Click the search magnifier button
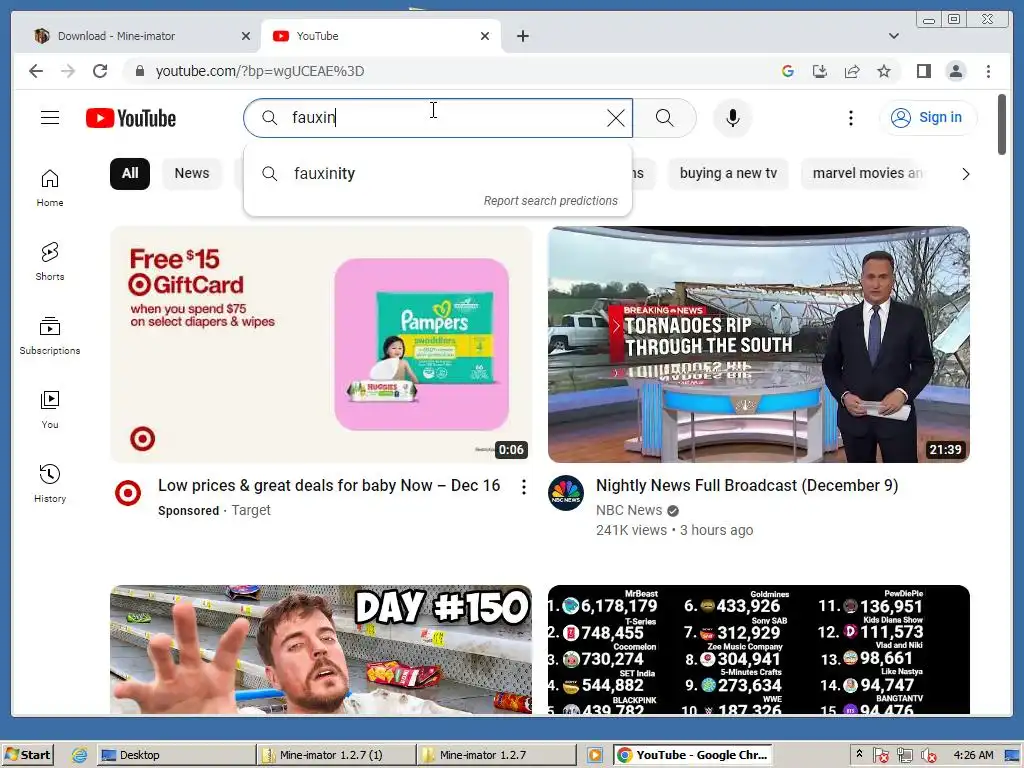 (x=664, y=118)
